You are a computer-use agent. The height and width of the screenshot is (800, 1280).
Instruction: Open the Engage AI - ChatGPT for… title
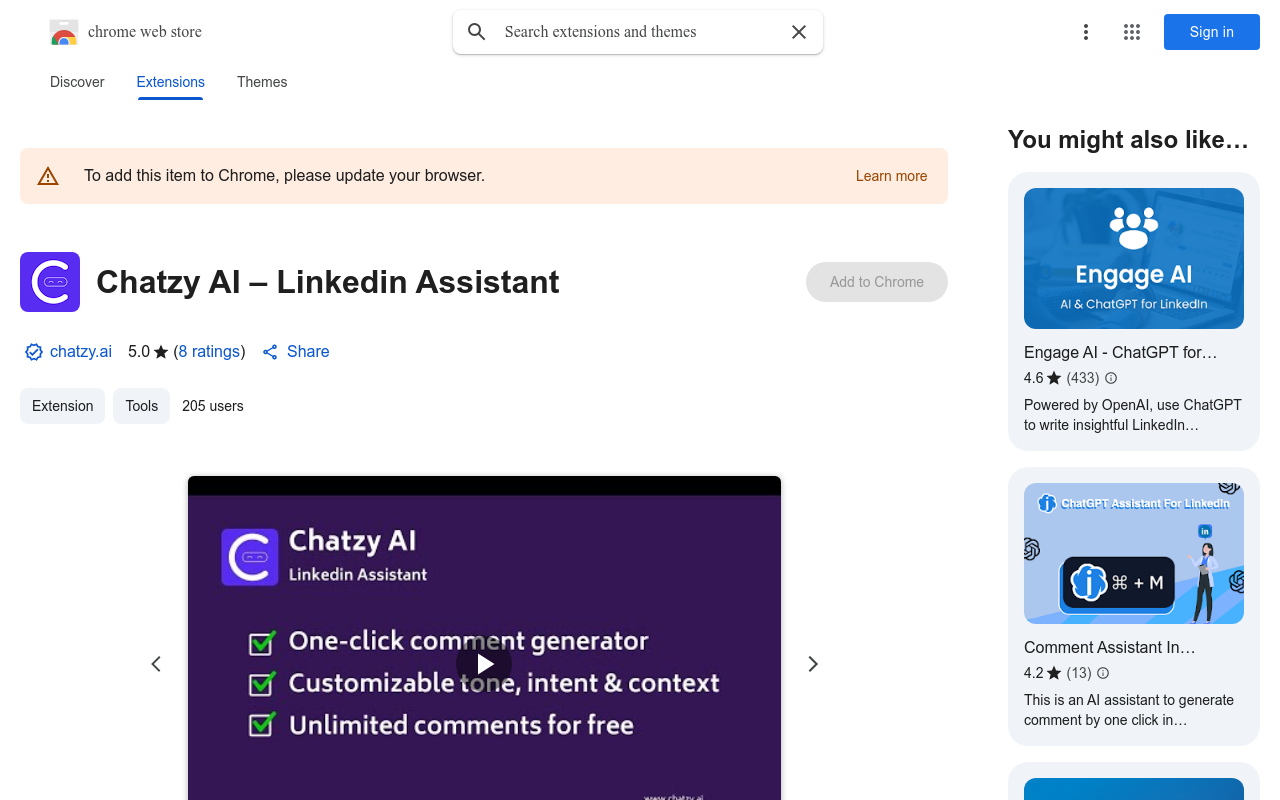pos(1120,353)
